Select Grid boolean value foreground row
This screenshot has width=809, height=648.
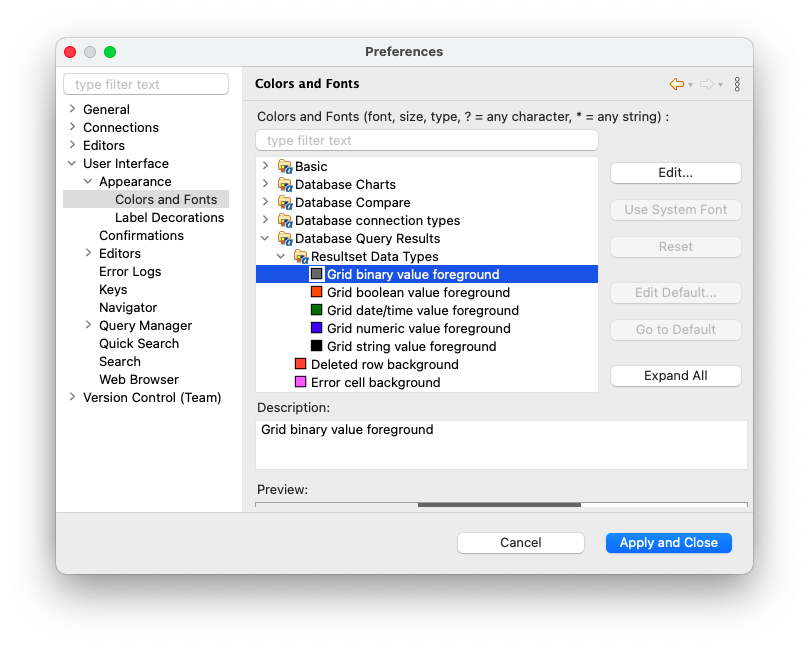tap(418, 293)
